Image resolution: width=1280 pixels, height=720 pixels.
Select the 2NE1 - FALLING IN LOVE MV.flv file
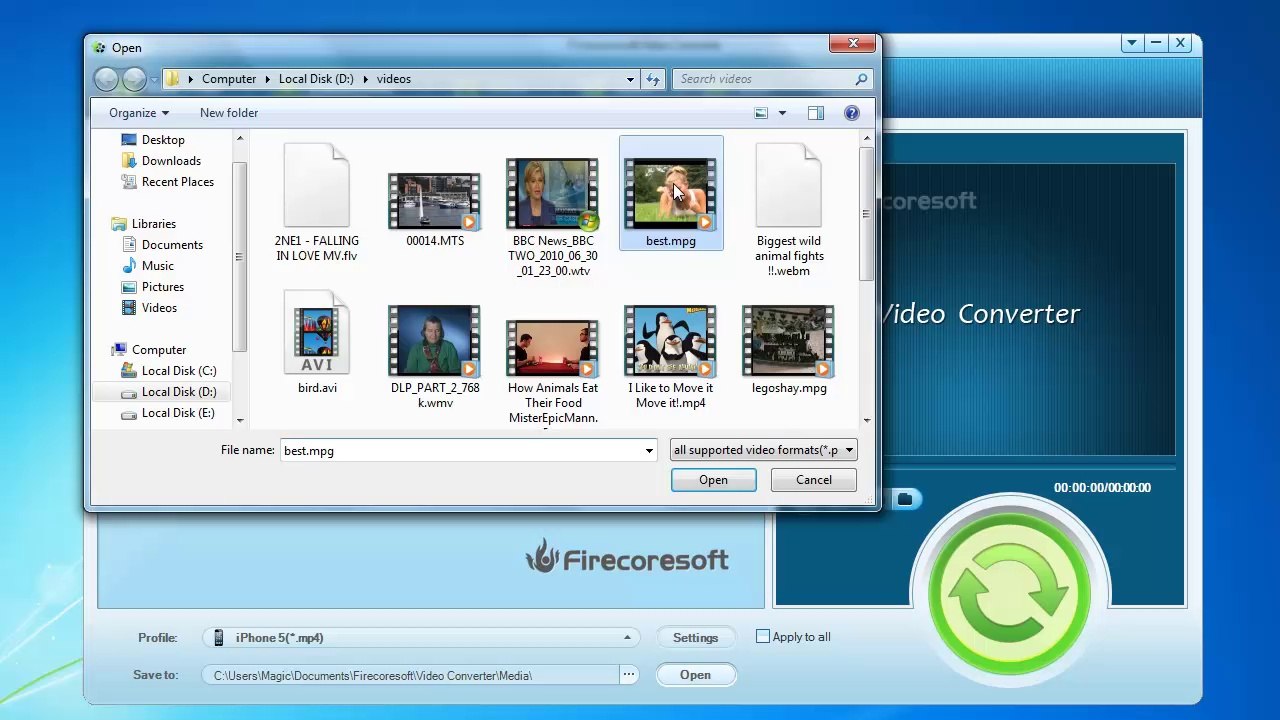(x=317, y=203)
